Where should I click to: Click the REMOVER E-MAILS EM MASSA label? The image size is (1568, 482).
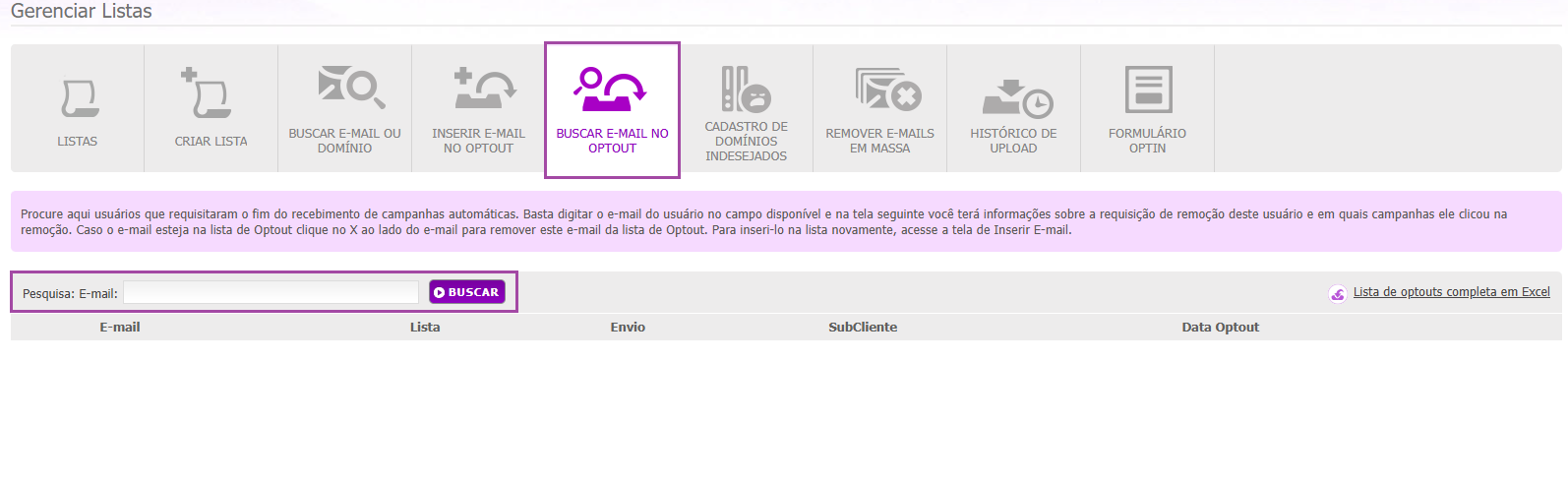point(879,141)
